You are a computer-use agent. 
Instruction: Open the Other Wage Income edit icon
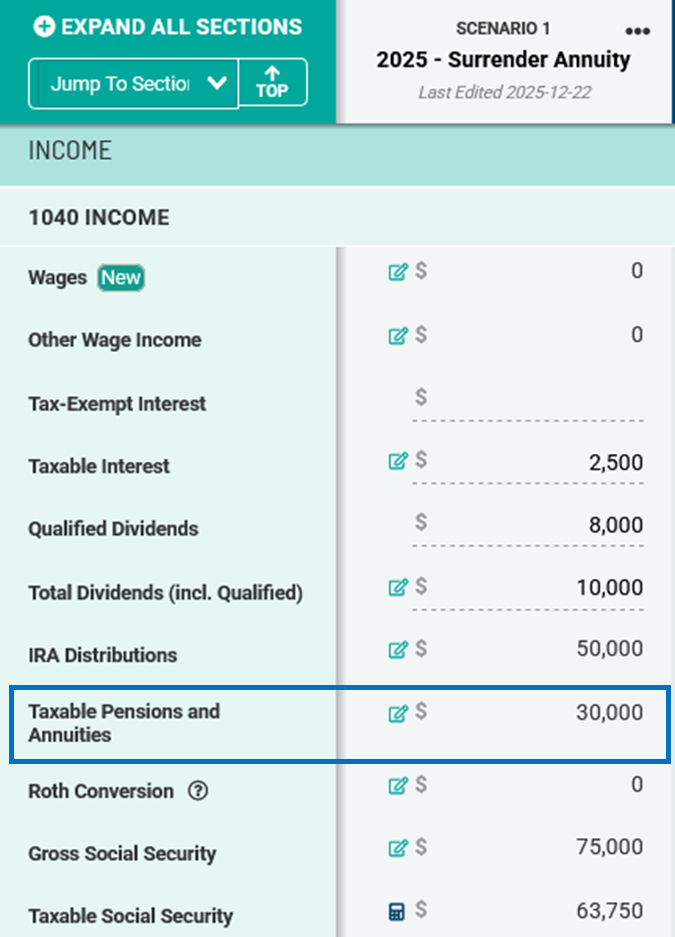397,335
